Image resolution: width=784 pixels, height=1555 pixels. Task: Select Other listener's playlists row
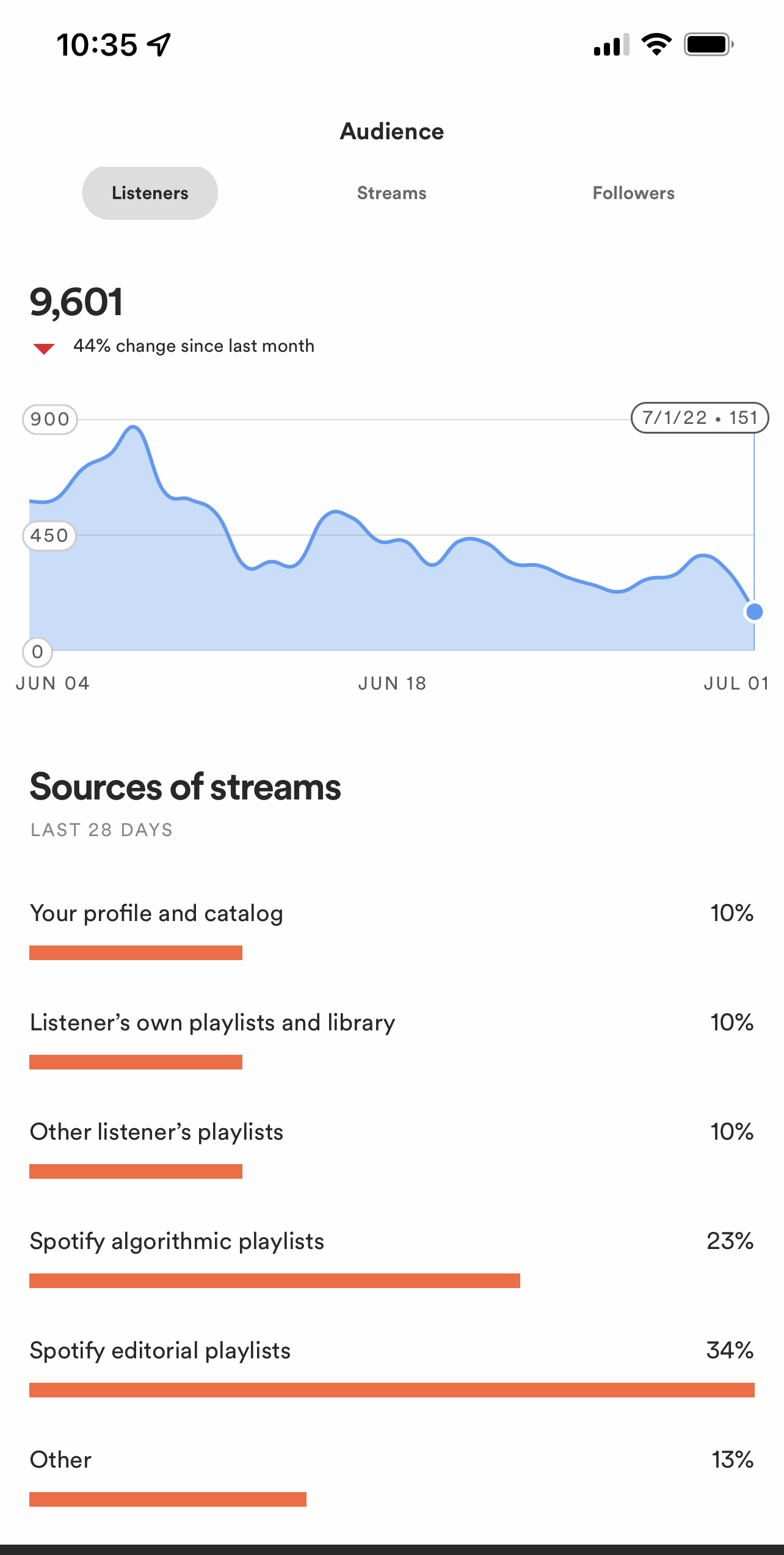(392, 1148)
